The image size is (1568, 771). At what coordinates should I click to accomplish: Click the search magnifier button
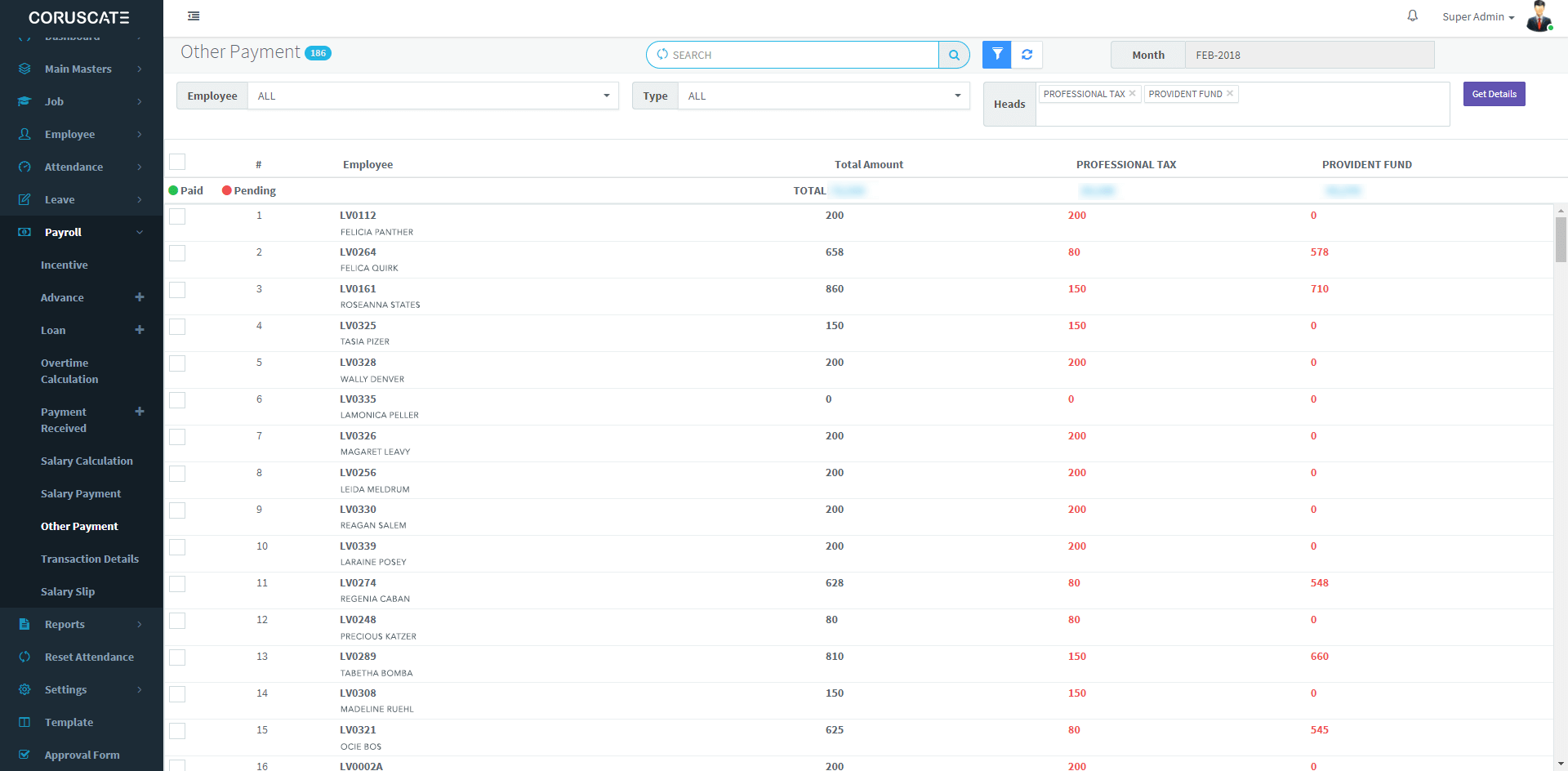[954, 55]
